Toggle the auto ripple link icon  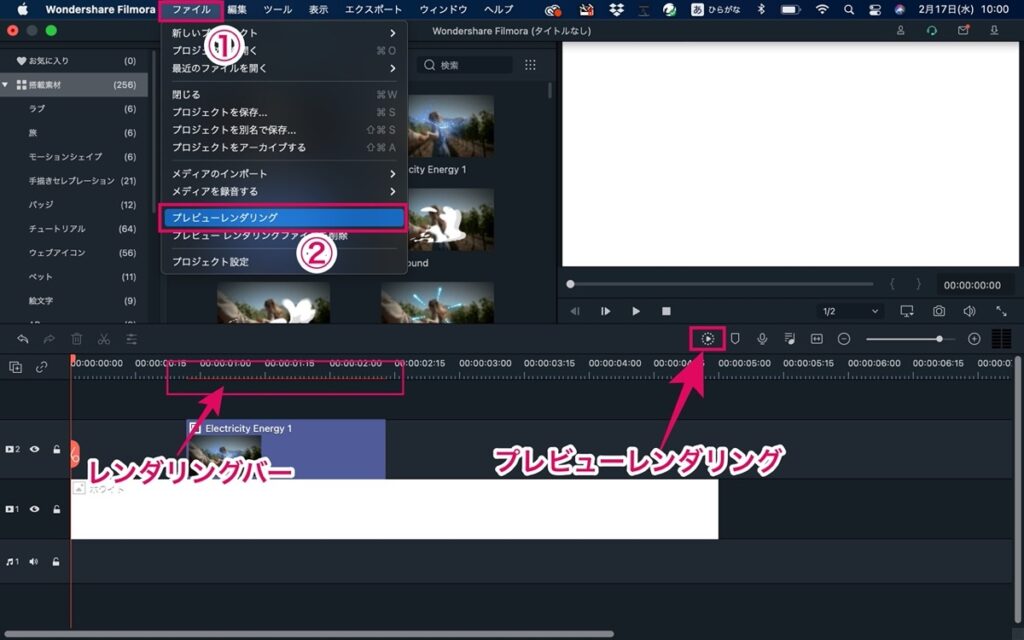click(x=41, y=367)
